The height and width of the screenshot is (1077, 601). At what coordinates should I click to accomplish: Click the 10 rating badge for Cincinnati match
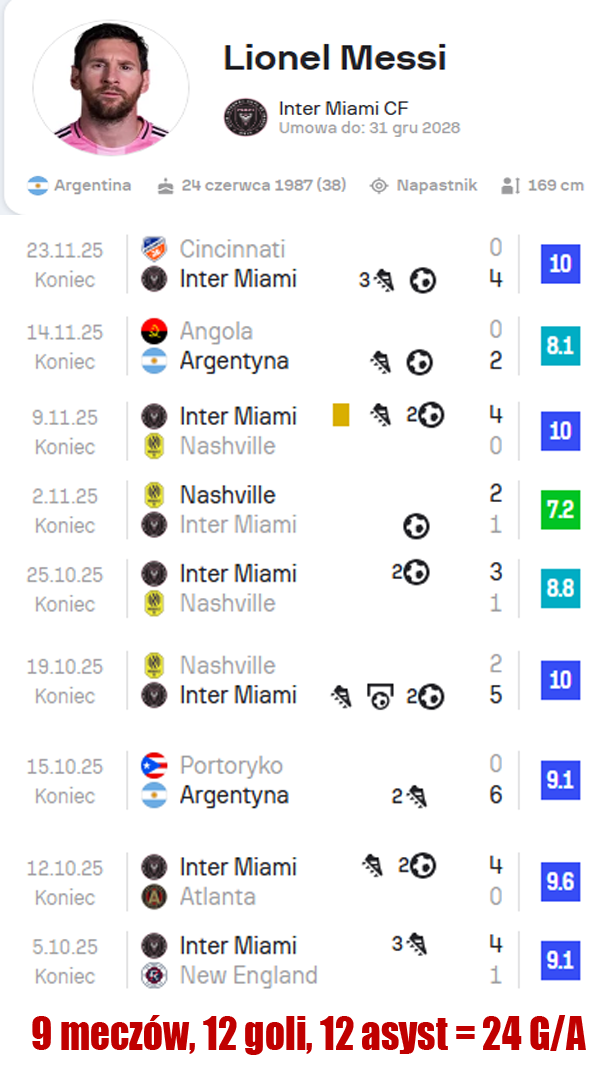(560, 264)
